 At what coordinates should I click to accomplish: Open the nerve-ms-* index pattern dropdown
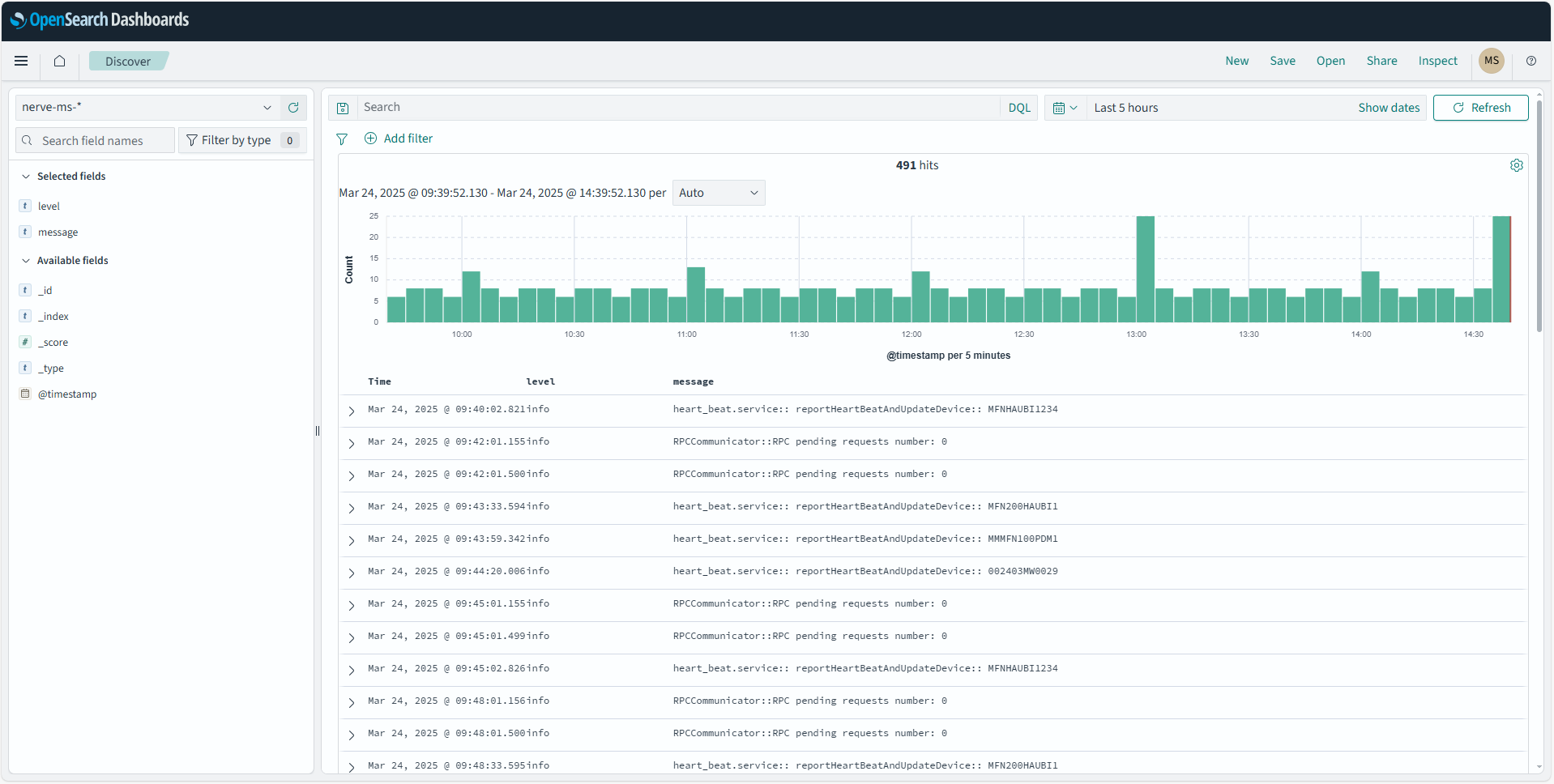click(268, 107)
